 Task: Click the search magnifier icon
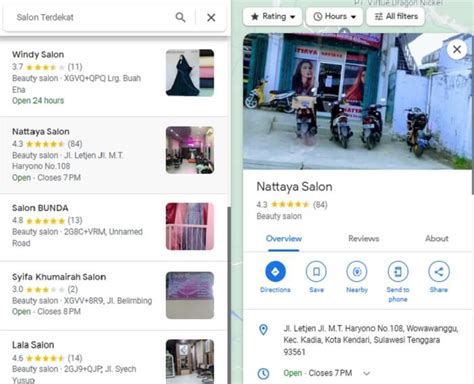[180, 17]
